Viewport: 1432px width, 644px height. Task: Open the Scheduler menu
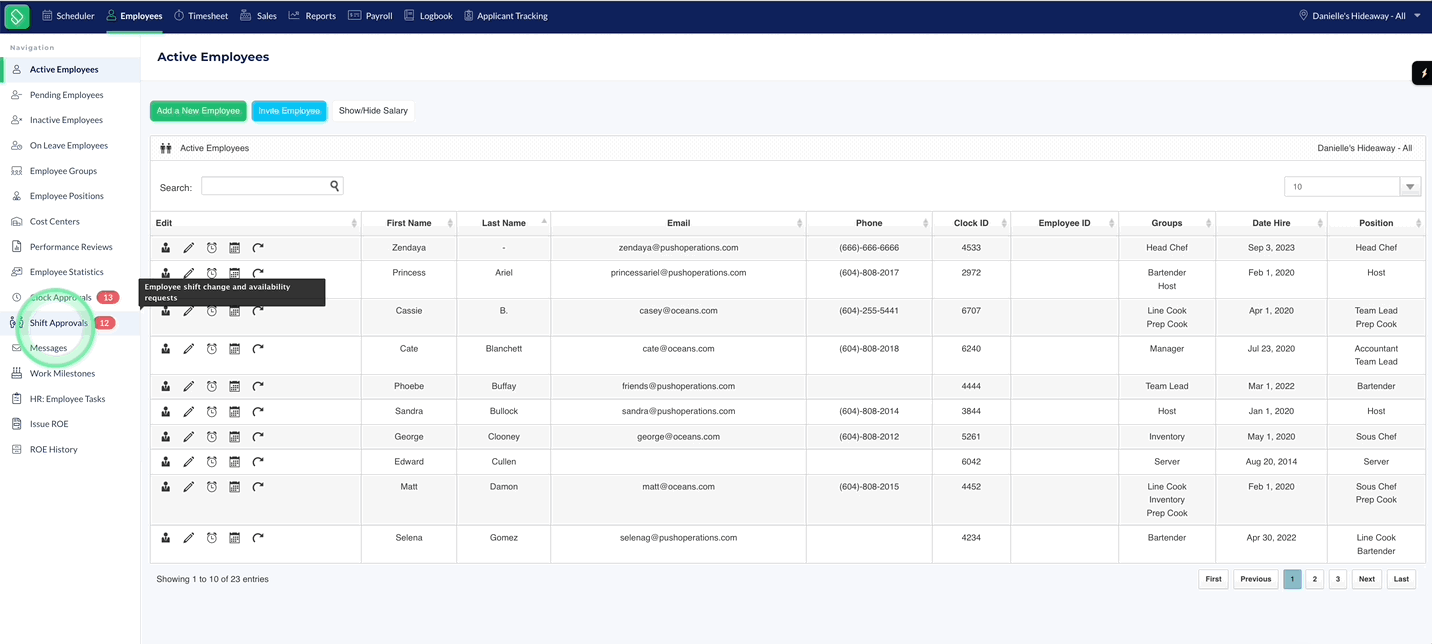(68, 16)
